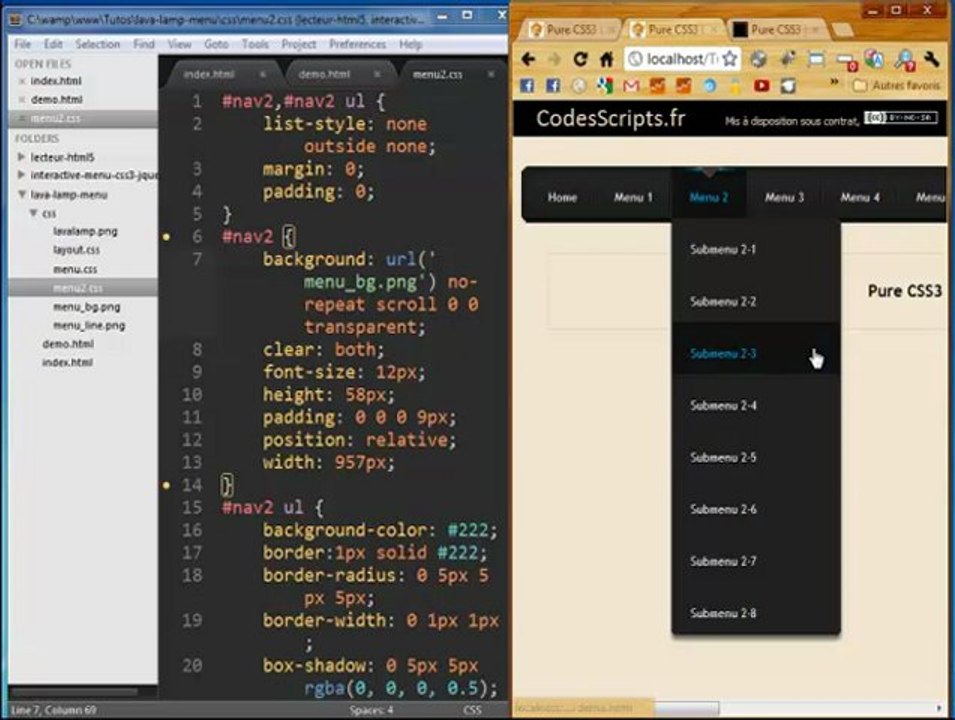Select Submenu 2-2
Image resolution: width=955 pixels, height=720 pixels.
756,302
